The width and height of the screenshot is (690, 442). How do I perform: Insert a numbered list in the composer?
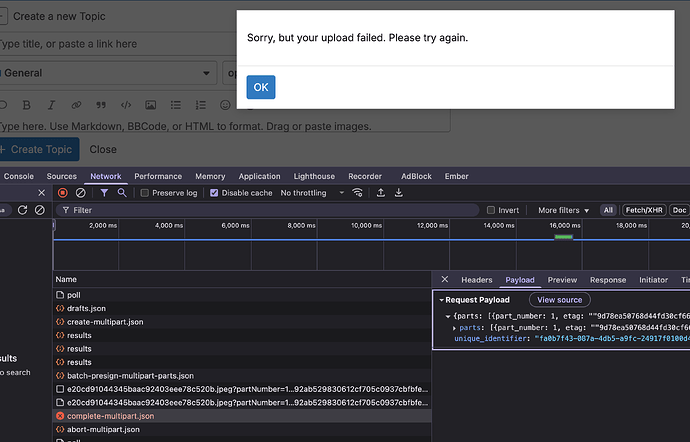(x=201, y=105)
